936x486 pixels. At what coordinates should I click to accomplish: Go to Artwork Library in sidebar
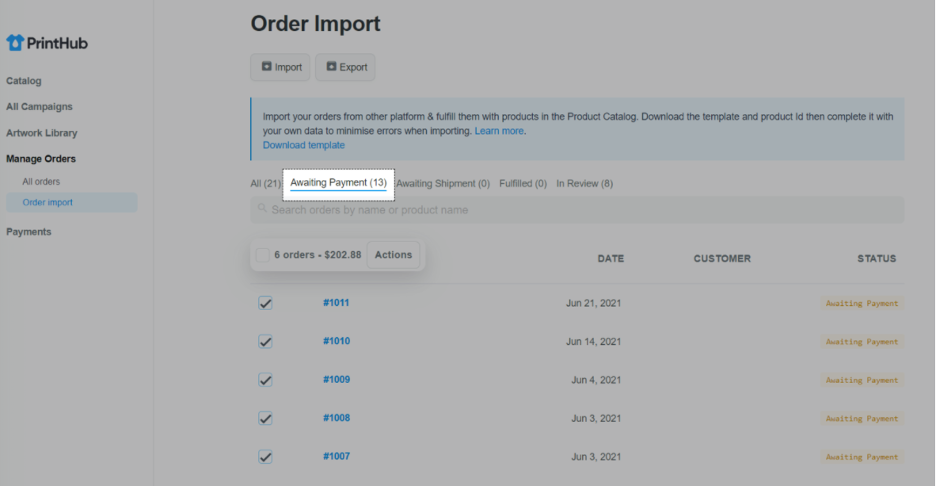coord(42,133)
